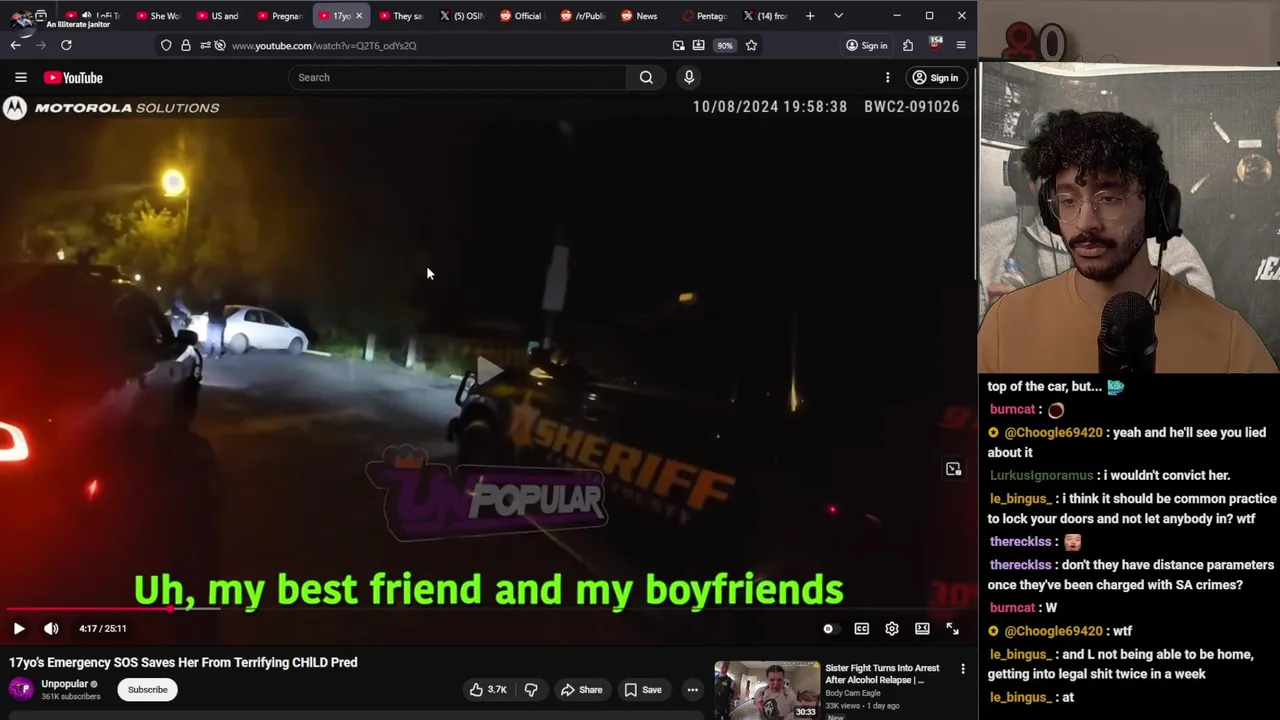This screenshot has width=1280, height=720.
Task: Open Firefox account Sign in button
Action: coord(867,45)
